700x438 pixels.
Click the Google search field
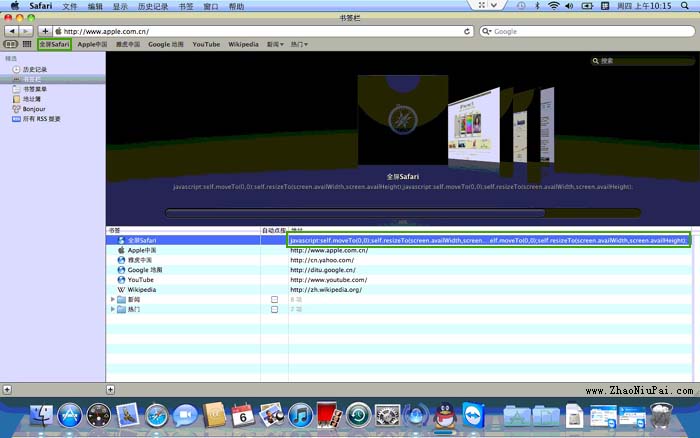point(588,31)
